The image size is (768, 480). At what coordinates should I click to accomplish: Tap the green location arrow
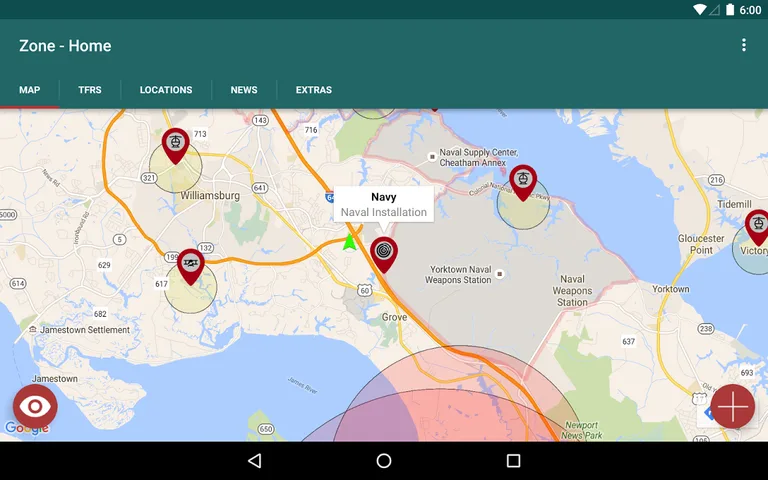coord(349,242)
